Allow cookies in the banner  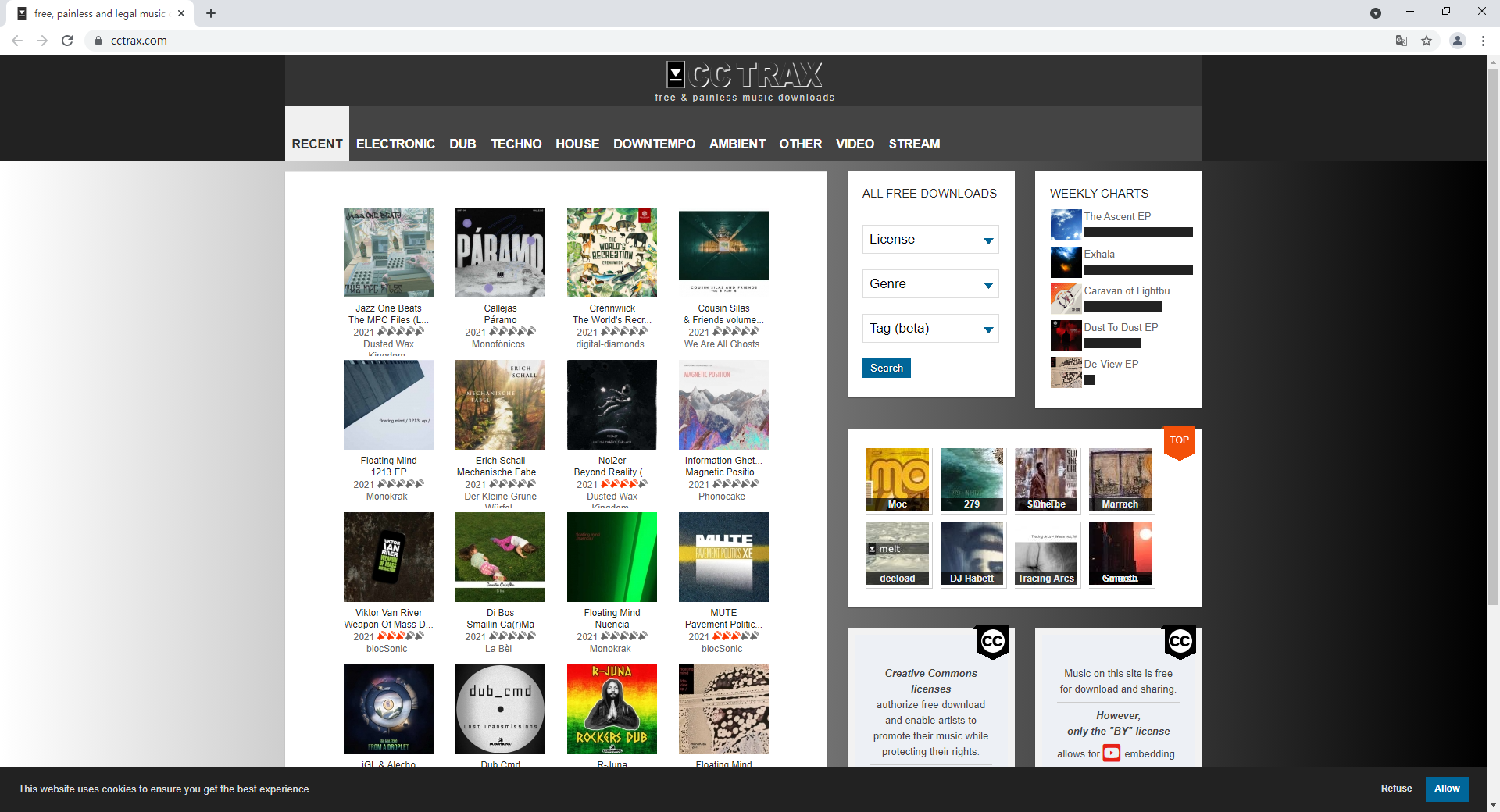click(x=1447, y=789)
